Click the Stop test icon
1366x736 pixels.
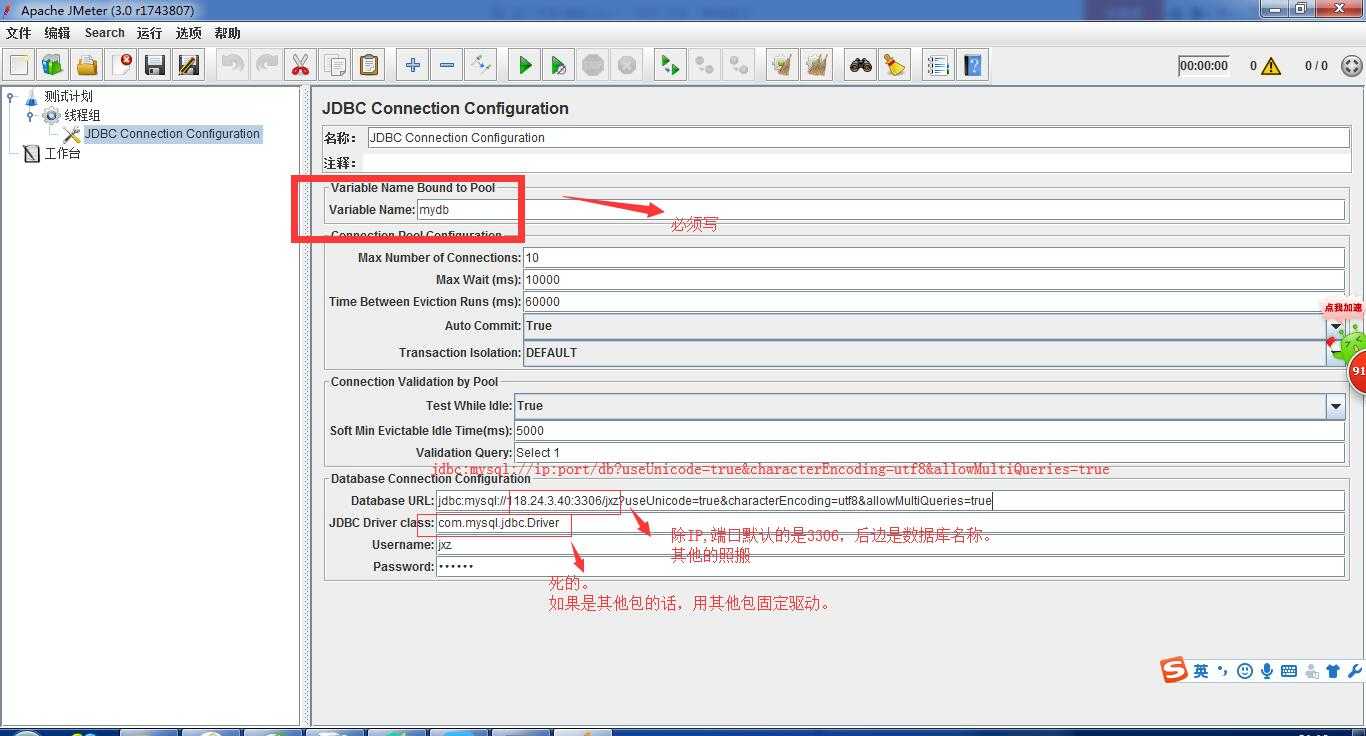[593, 65]
